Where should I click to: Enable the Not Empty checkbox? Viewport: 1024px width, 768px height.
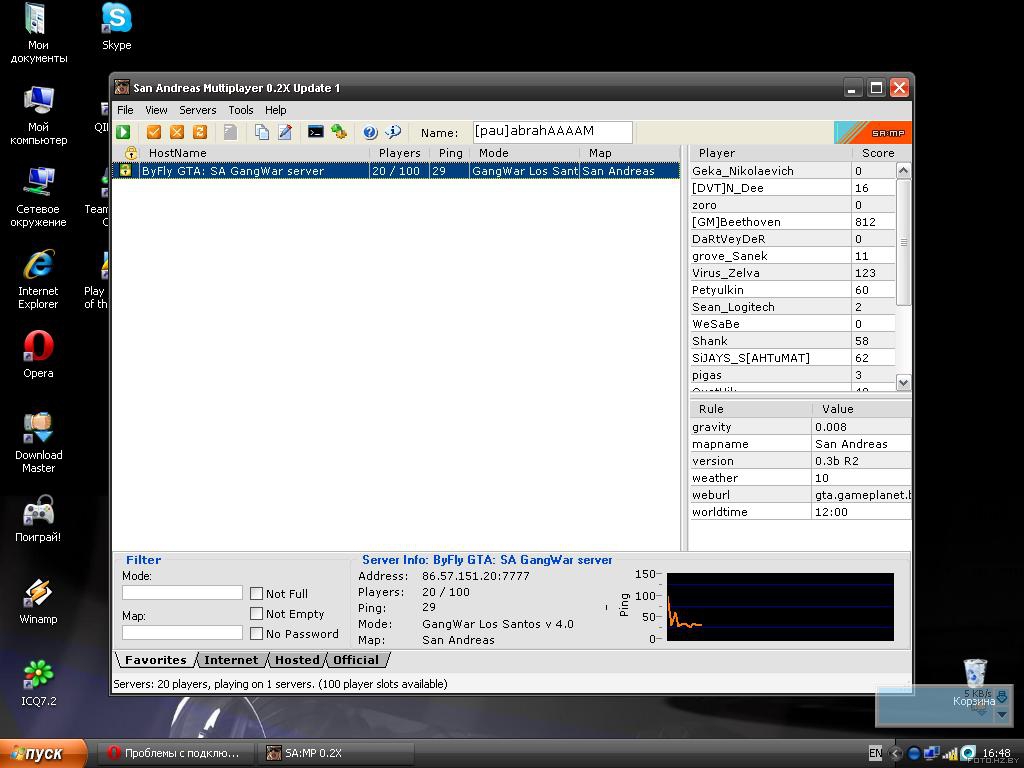(257, 614)
